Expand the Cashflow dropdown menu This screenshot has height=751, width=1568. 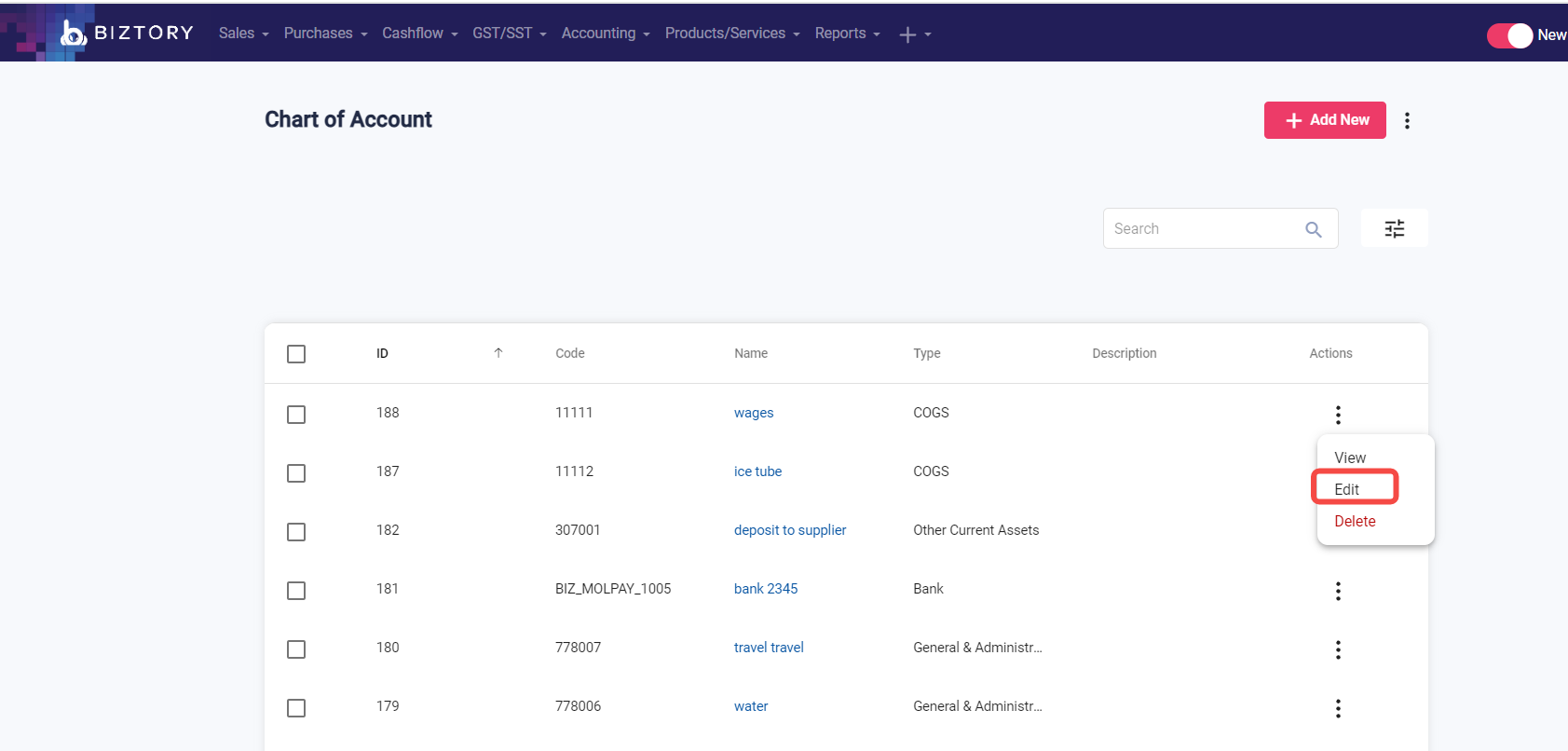pyautogui.click(x=419, y=34)
